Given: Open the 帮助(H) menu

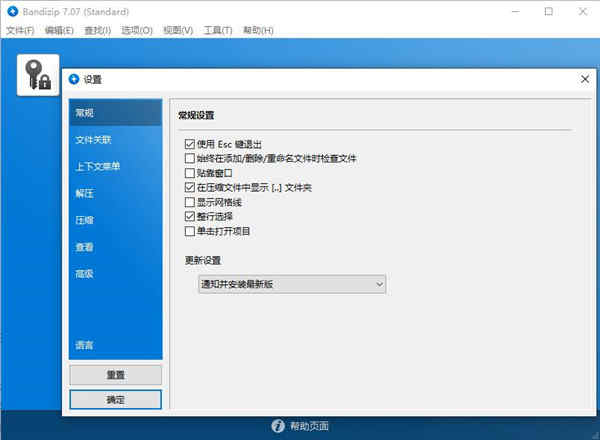Looking at the screenshot, I should [x=258, y=30].
